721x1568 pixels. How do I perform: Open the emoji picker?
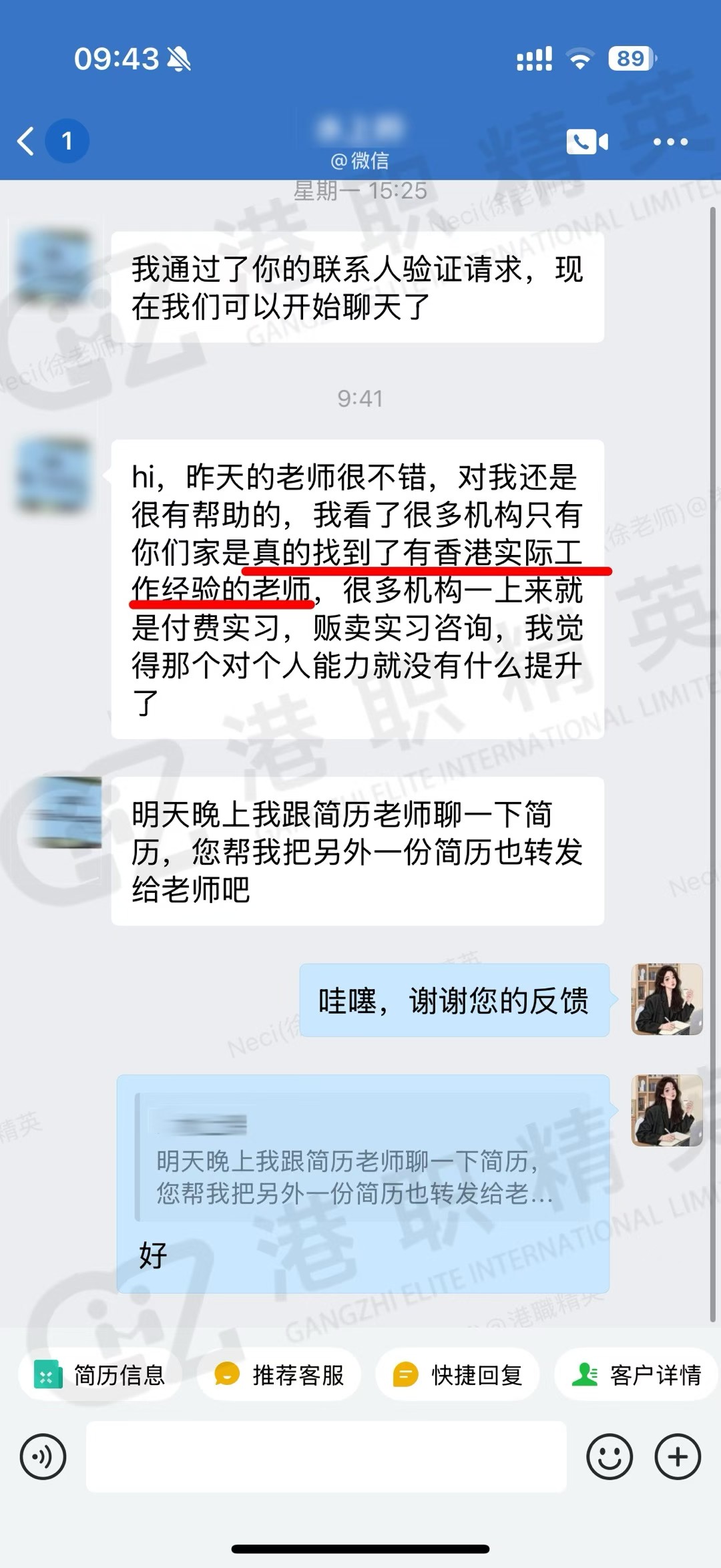click(610, 1456)
